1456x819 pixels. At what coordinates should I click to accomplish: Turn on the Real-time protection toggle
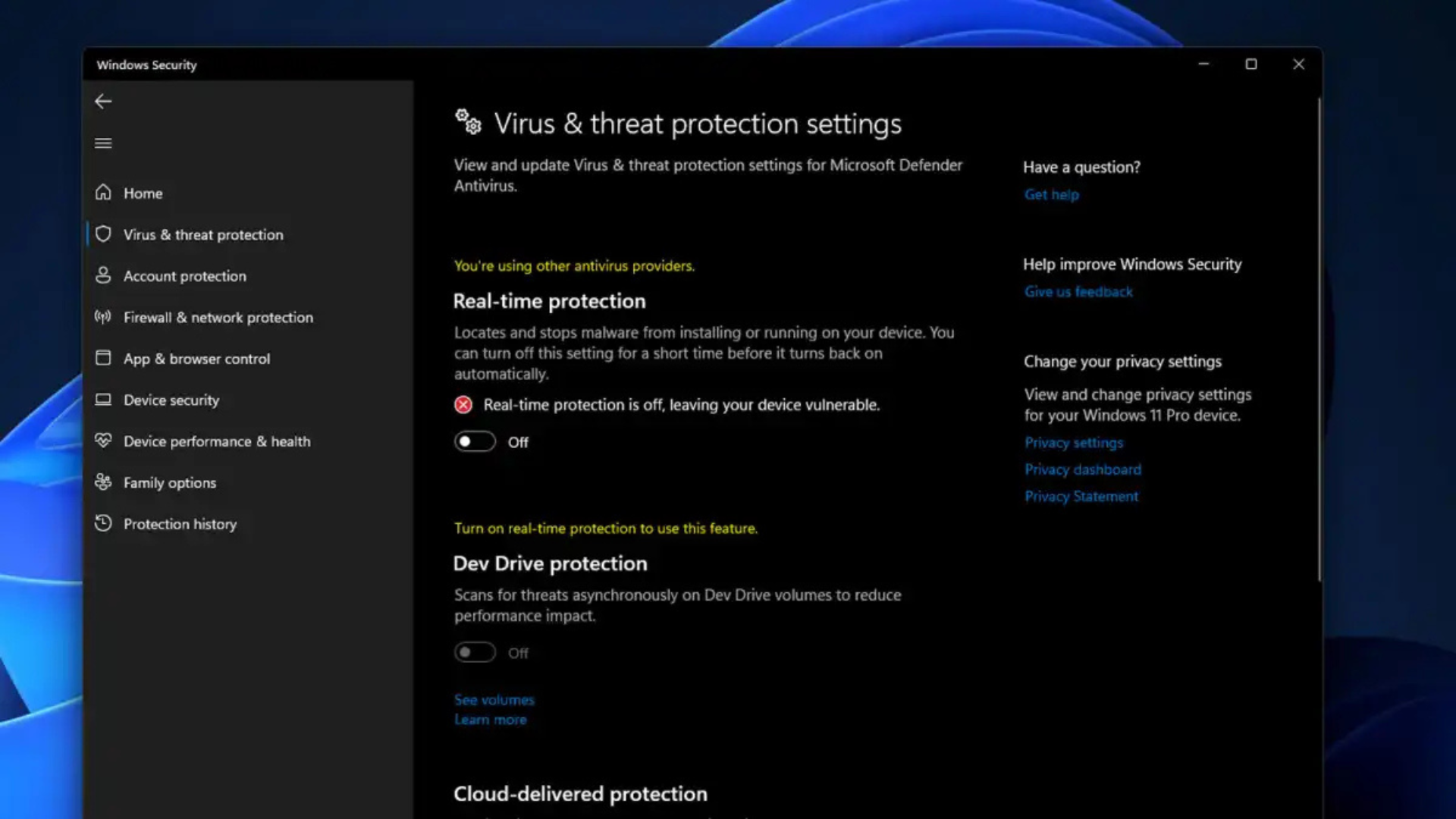[x=475, y=441]
